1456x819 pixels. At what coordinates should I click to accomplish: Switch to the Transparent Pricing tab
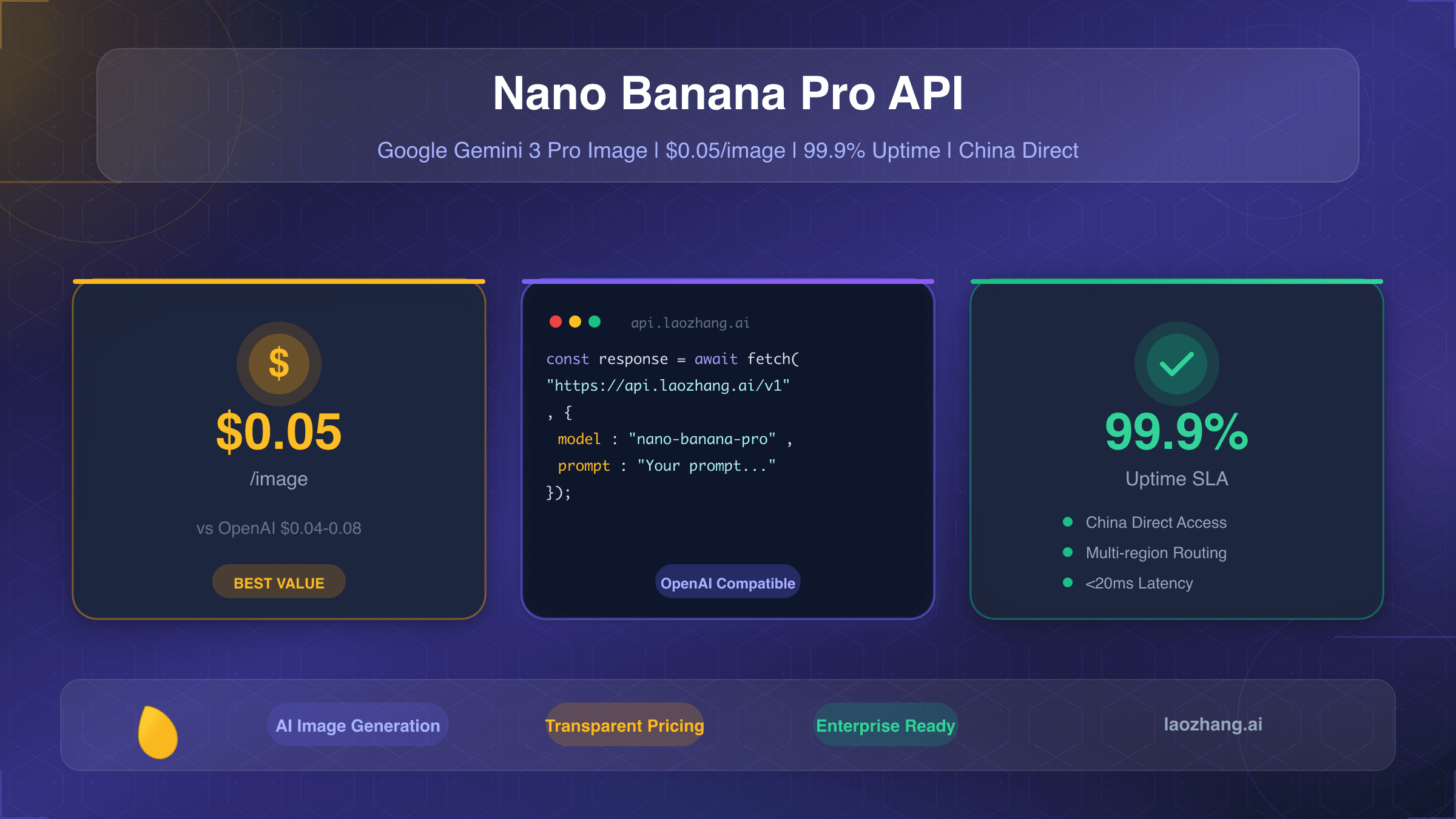pos(625,725)
